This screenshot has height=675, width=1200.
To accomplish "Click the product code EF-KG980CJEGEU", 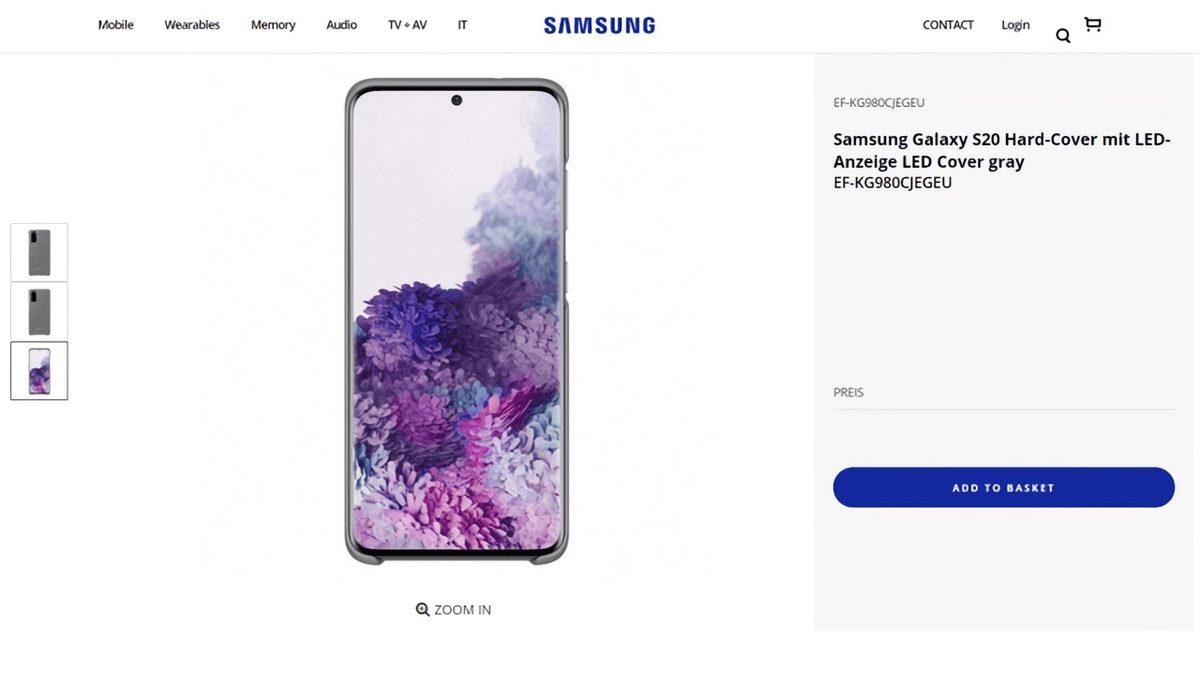I will pos(878,101).
